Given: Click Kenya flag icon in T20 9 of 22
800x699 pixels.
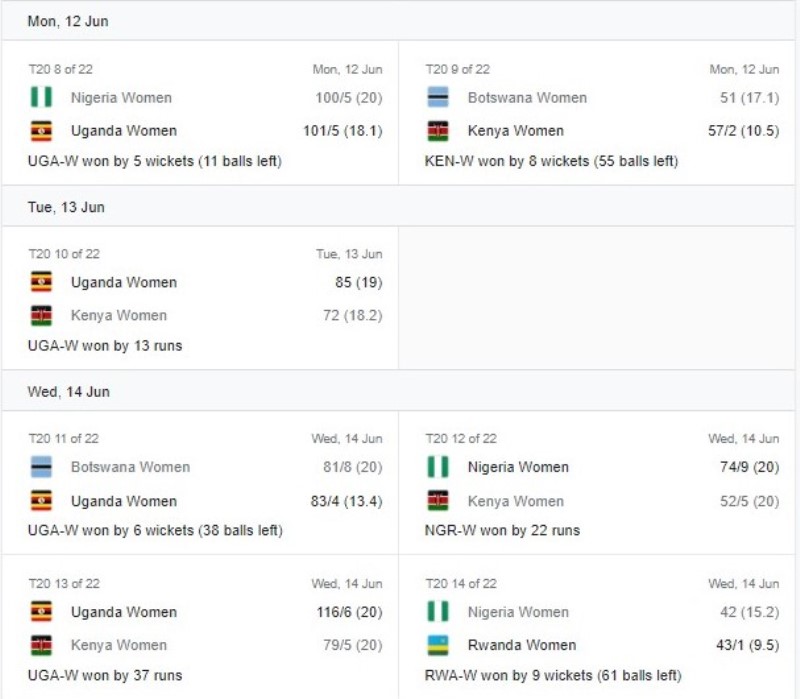Looking at the screenshot, I should (438, 131).
